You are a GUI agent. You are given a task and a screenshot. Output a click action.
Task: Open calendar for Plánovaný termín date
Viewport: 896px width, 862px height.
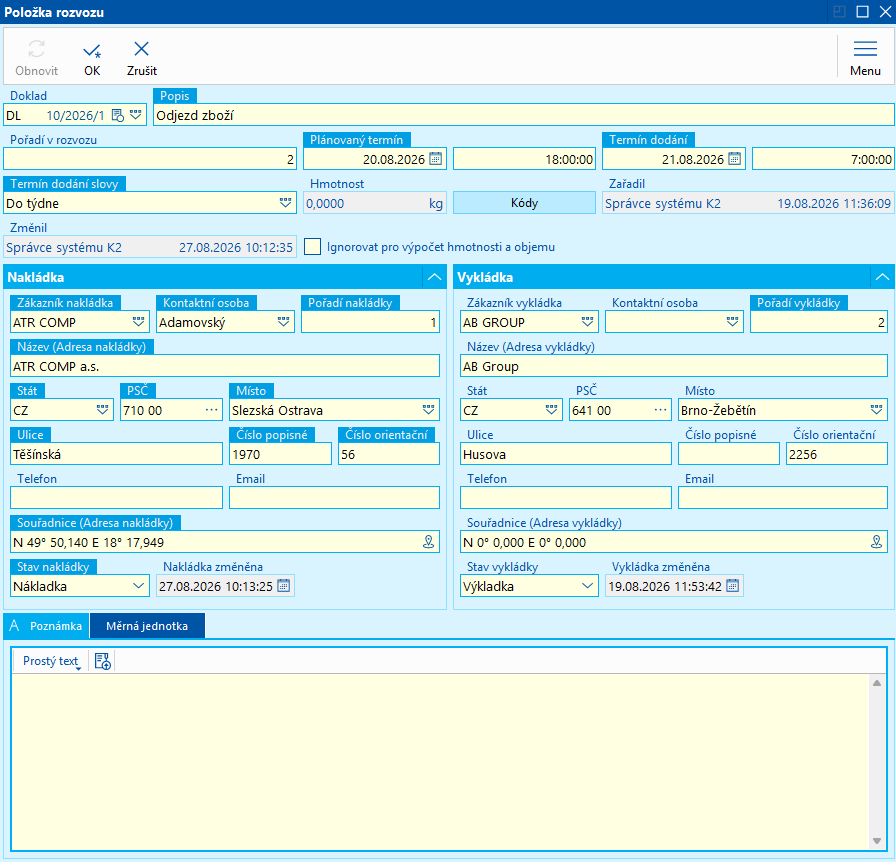pyautogui.click(x=435, y=159)
